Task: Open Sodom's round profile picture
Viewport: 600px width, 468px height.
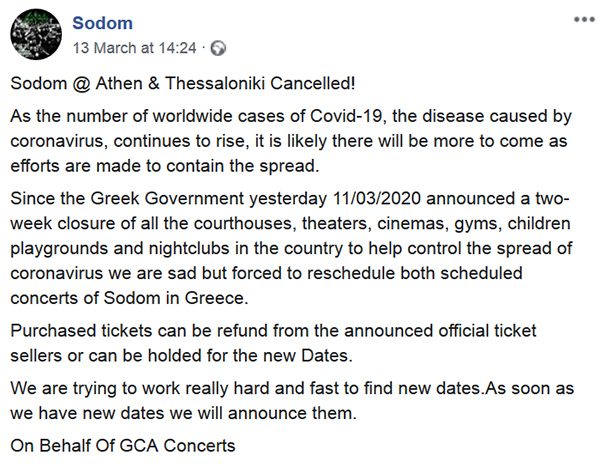Action: point(36,34)
